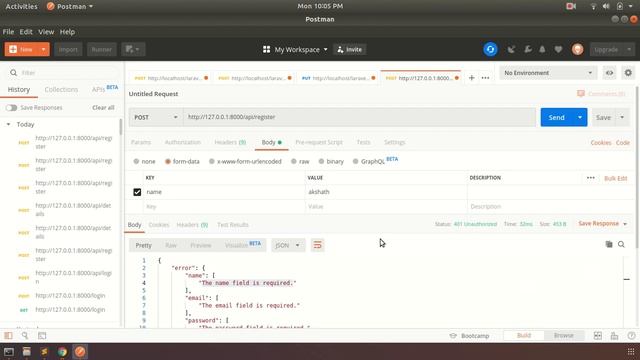Open the JSON format dropdown
The width and height of the screenshot is (640, 360).
(x=288, y=245)
